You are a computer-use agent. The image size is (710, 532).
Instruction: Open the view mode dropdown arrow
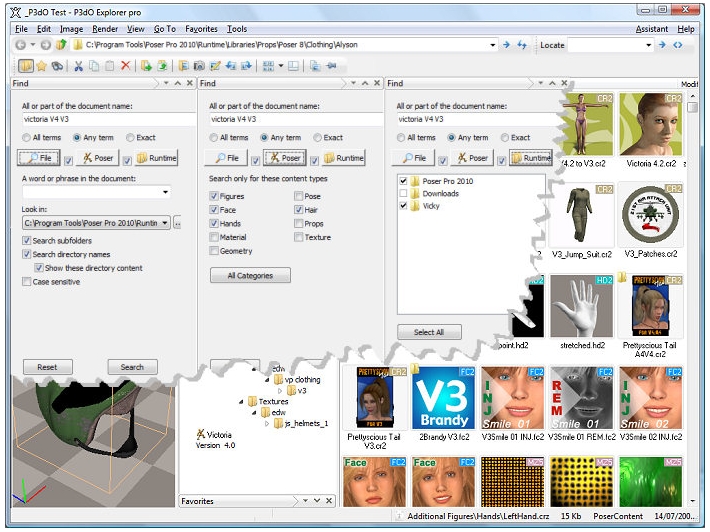tap(281, 66)
